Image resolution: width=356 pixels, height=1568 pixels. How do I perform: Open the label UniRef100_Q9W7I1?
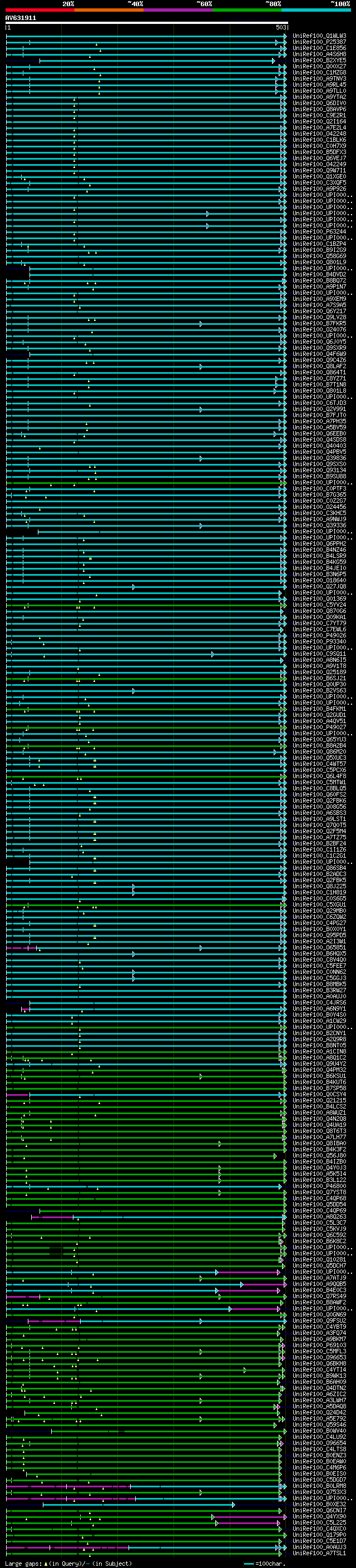(319, 170)
